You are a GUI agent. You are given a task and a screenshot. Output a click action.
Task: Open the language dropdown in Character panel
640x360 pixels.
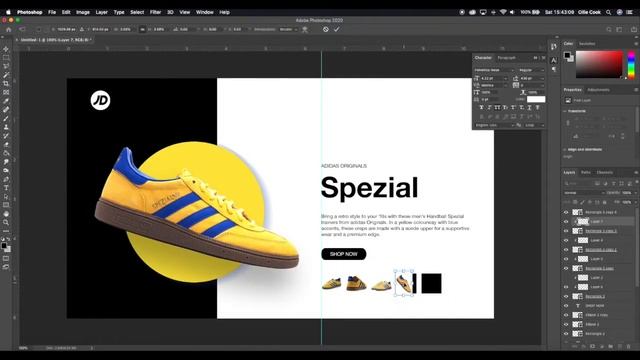494,125
